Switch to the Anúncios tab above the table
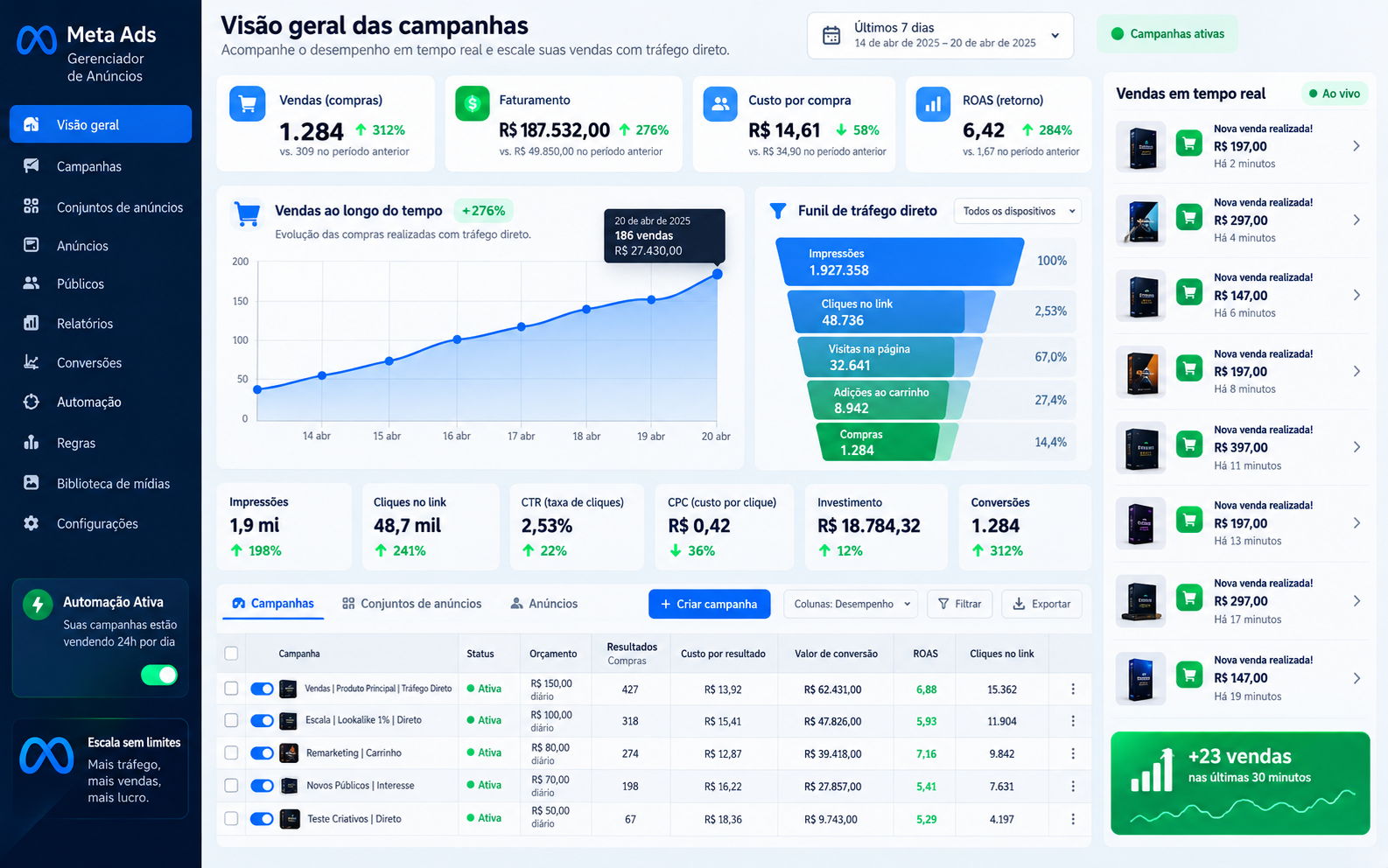Screen dimensions: 1388x868 pyautogui.click(x=543, y=604)
